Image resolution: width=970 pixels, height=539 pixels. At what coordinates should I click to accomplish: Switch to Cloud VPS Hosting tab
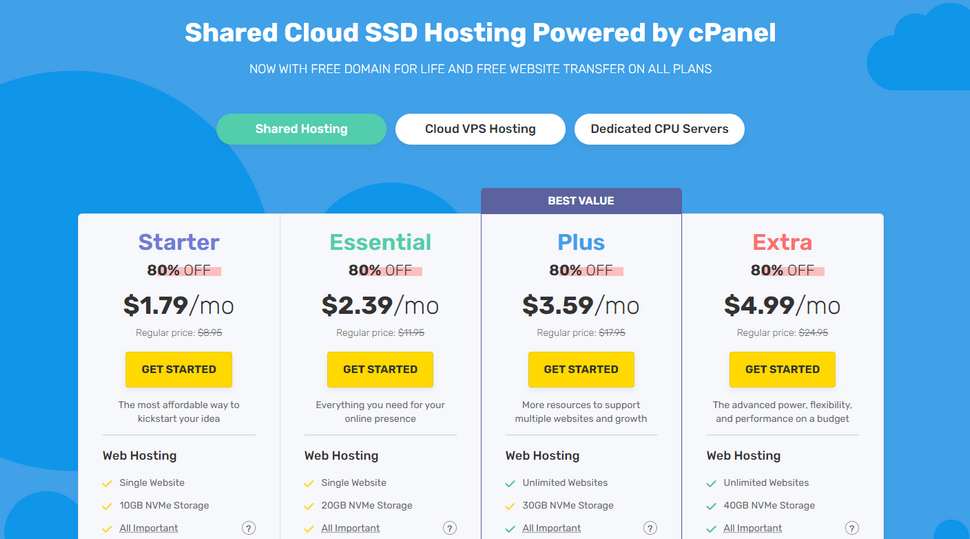(x=480, y=129)
